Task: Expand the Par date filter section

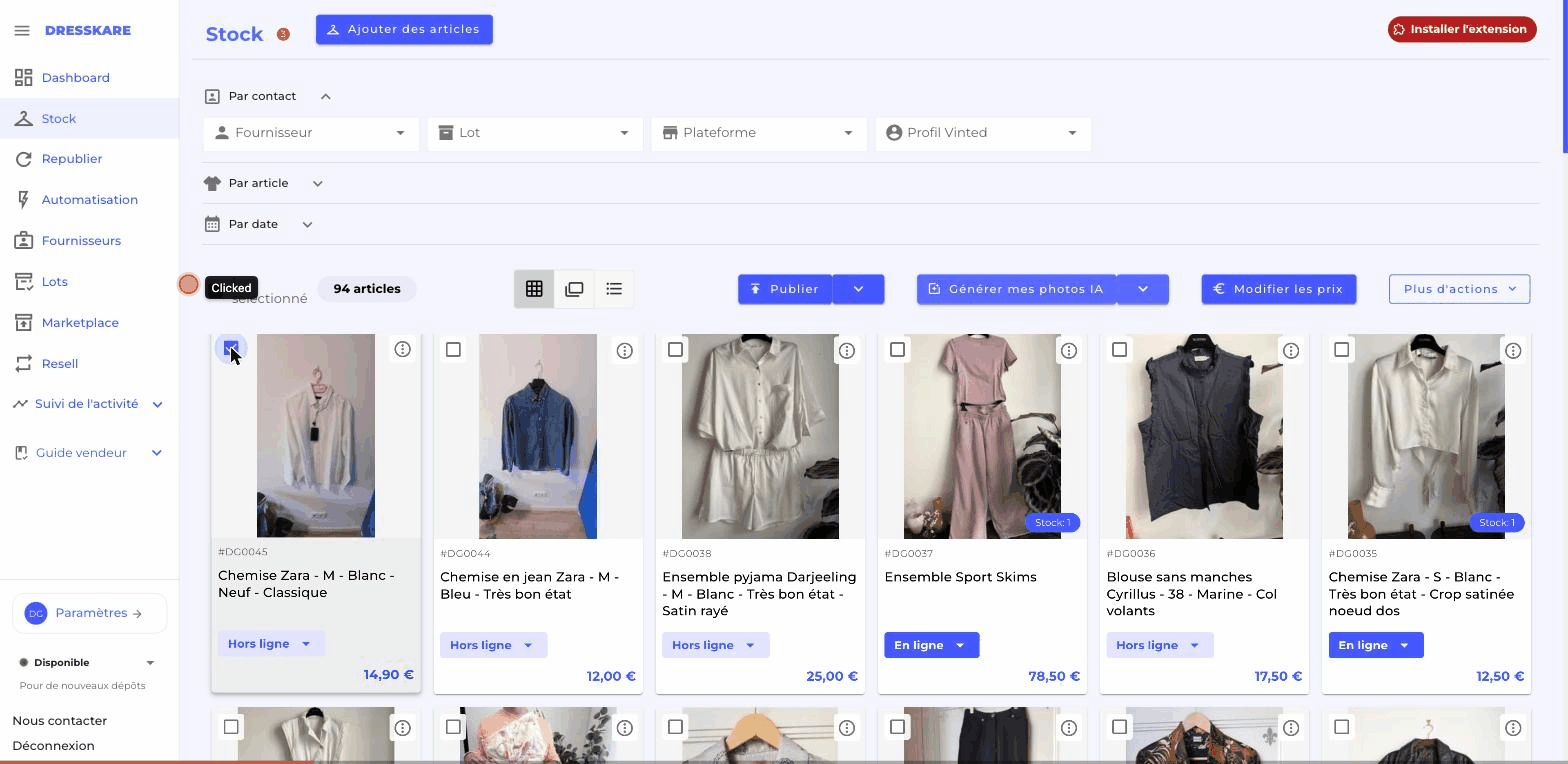Action: [x=307, y=225]
